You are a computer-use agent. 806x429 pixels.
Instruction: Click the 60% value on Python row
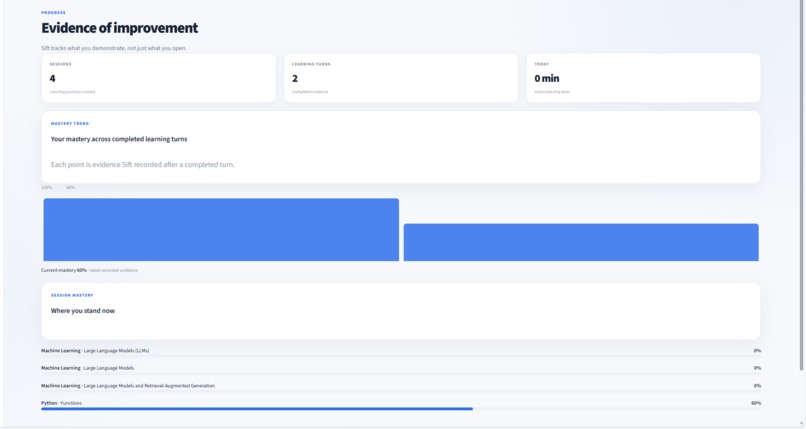click(756, 403)
